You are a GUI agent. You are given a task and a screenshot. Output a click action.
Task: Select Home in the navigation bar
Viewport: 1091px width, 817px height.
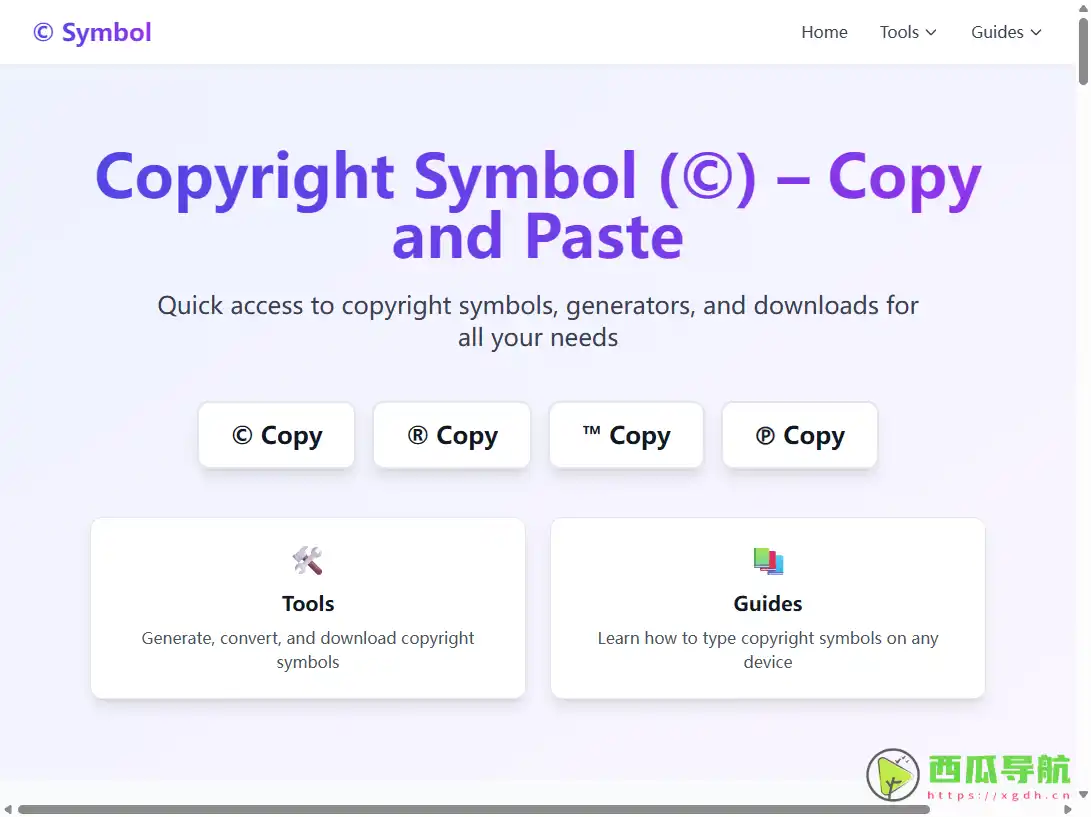[824, 32]
